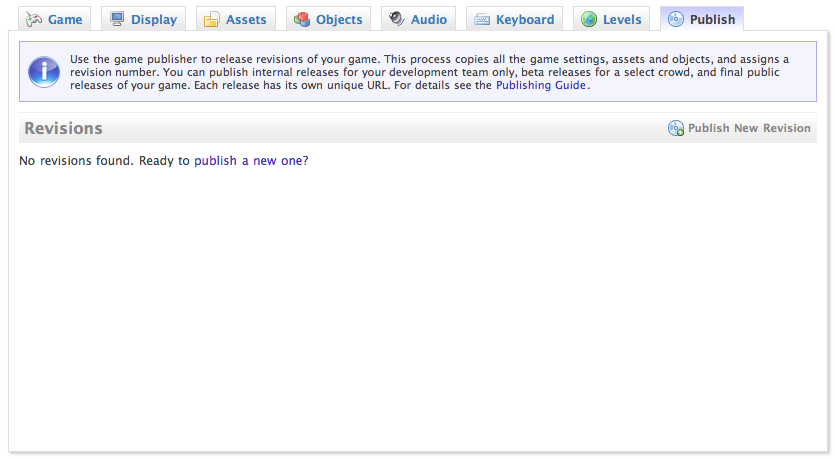Follow the "publish a new one?" link
Image resolution: width=834 pixels, height=461 pixels.
click(251, 160)
